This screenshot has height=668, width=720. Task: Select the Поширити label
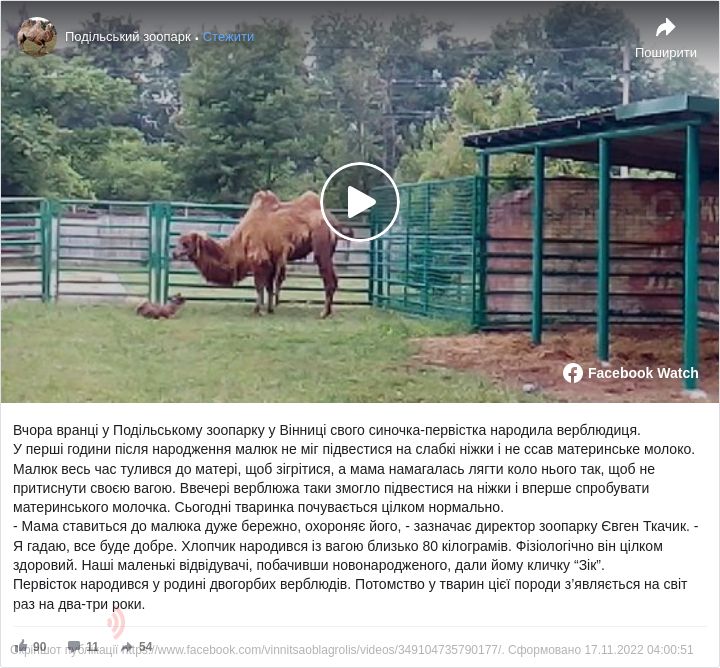click(x=665, y=53)
